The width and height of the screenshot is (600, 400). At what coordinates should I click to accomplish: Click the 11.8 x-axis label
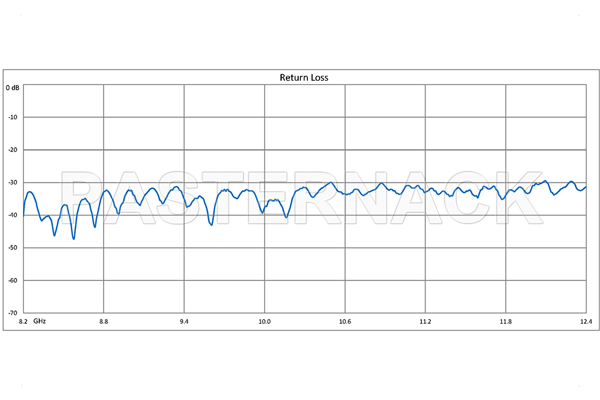(506, 322)
